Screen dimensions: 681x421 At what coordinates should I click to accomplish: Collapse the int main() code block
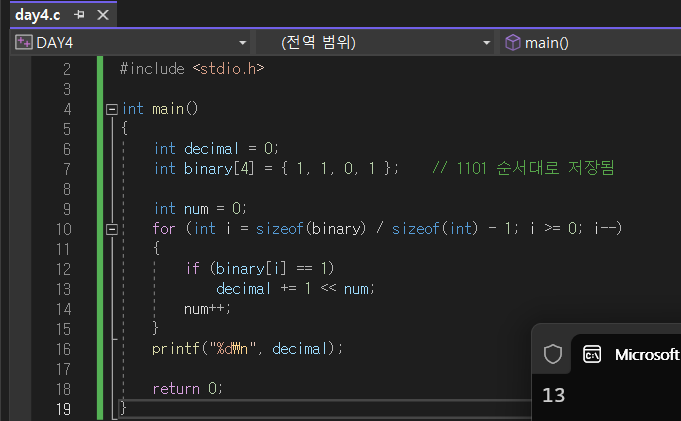[112, 109]
